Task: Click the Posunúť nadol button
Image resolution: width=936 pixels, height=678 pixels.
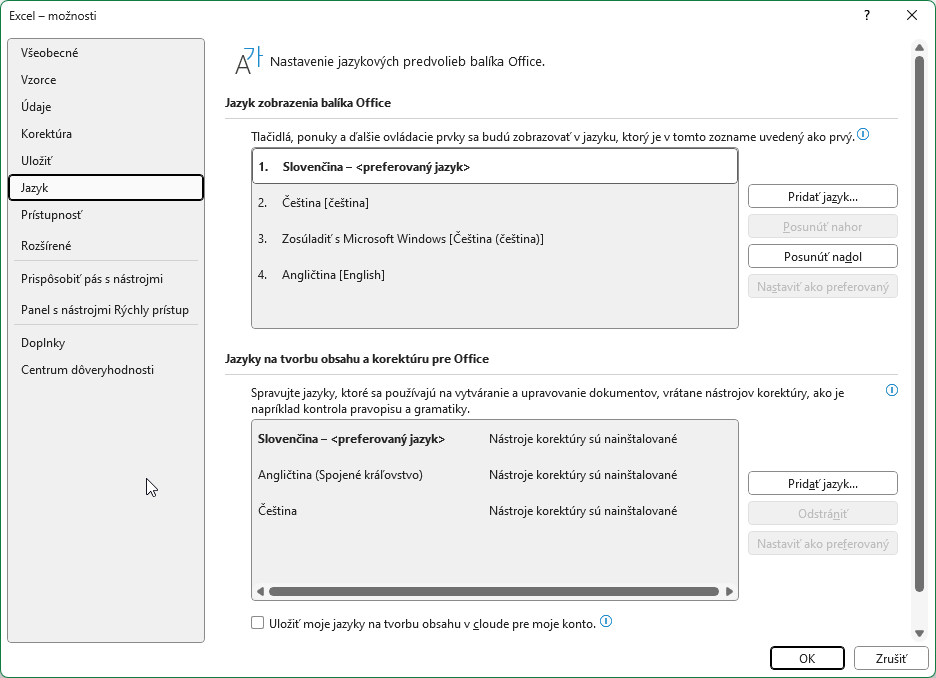Action: 823,257
